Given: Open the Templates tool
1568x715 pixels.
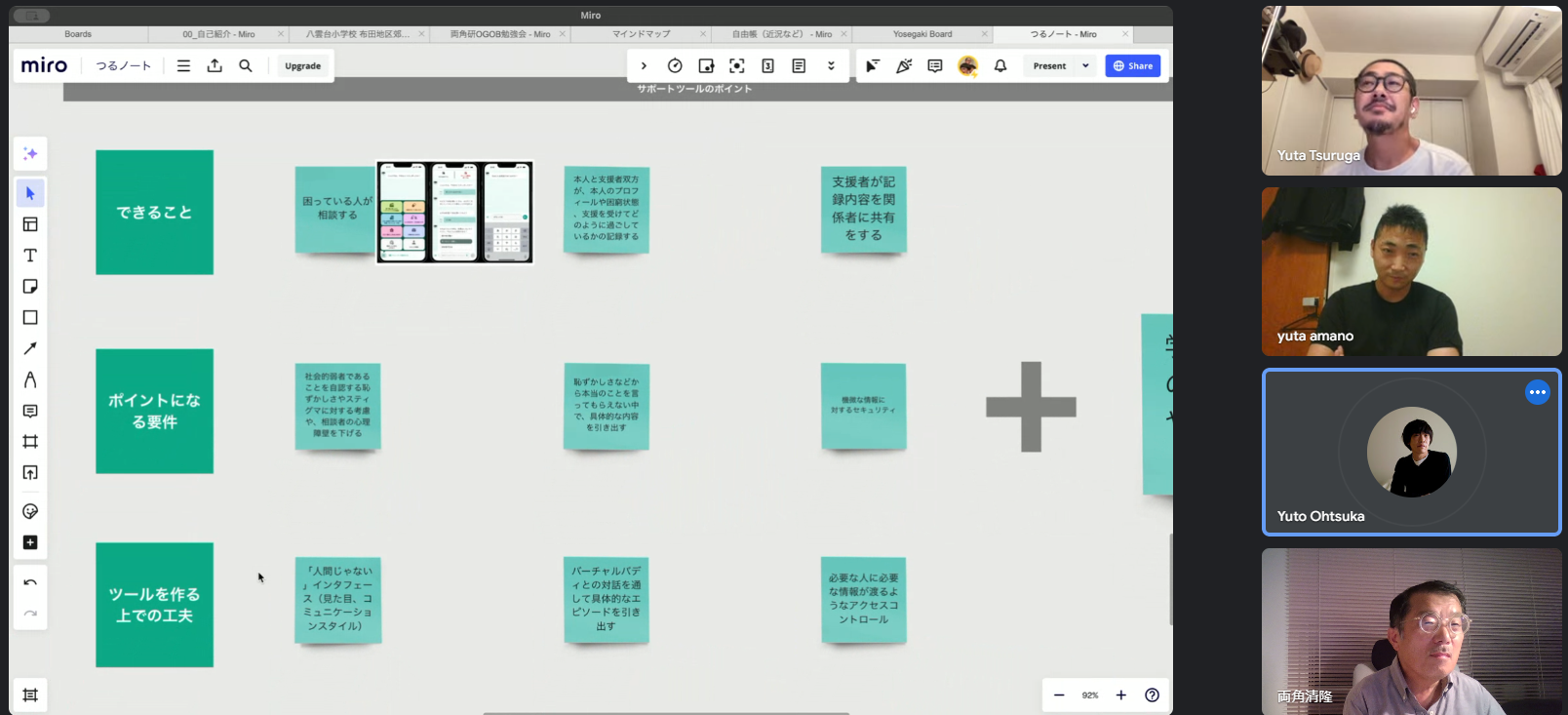Looking at the screenshot, I should coord(30,224).
